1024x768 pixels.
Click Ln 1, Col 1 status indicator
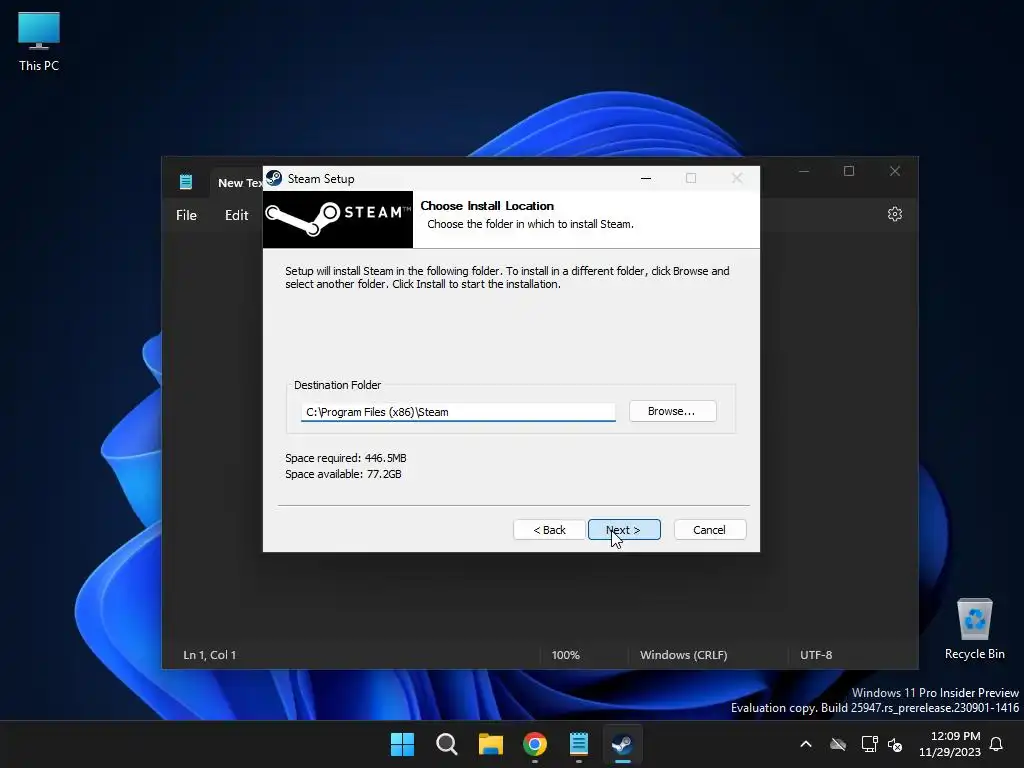(210, 655)
